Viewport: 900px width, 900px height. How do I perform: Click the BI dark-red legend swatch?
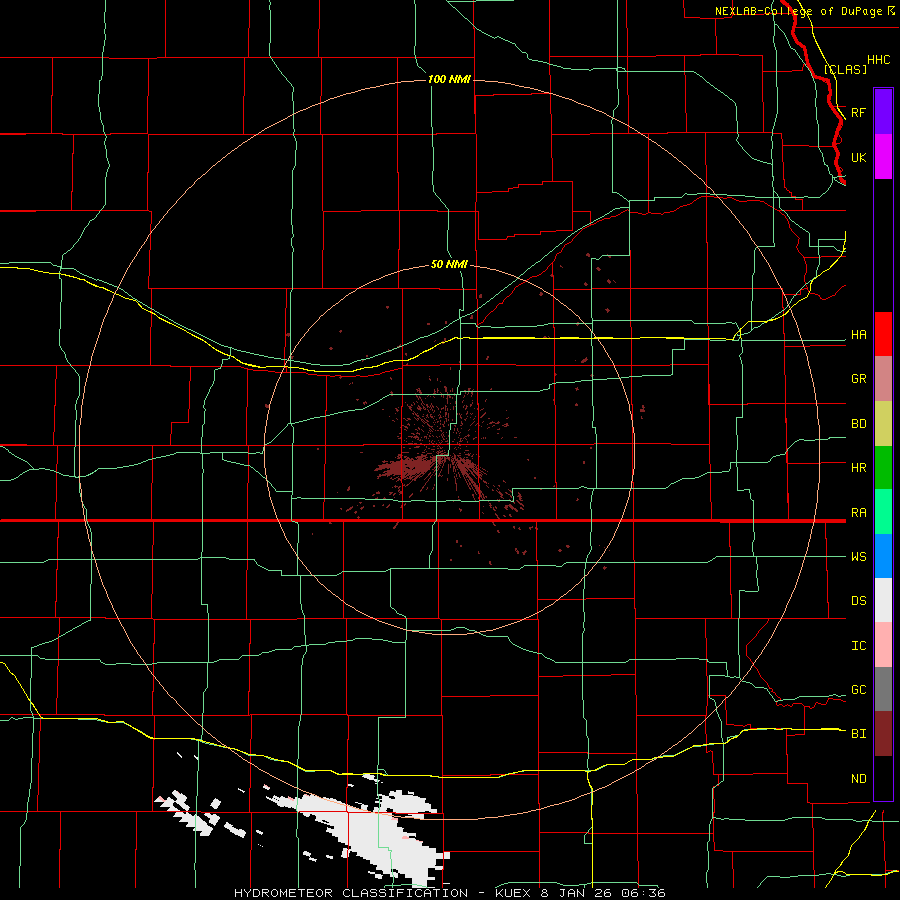[883, 734]
